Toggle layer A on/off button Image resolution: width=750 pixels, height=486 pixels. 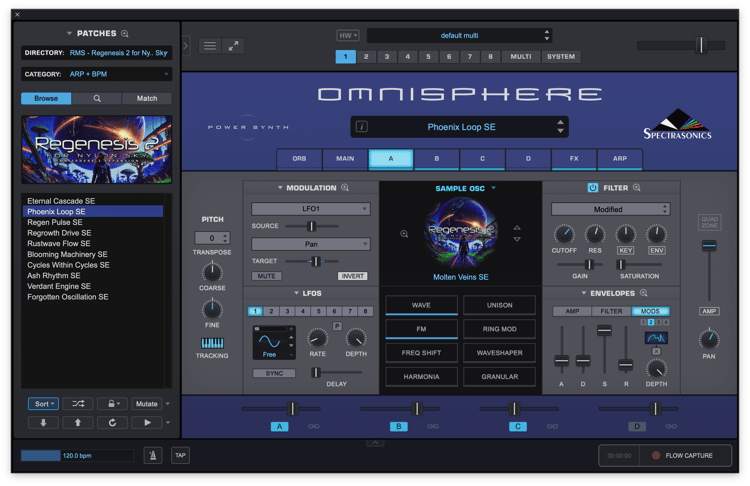click(280, 426)
